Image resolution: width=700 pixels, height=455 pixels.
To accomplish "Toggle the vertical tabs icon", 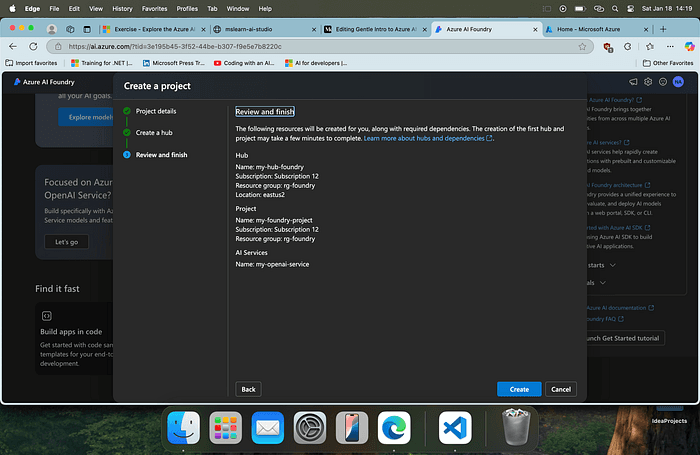I will click(87, 29).
